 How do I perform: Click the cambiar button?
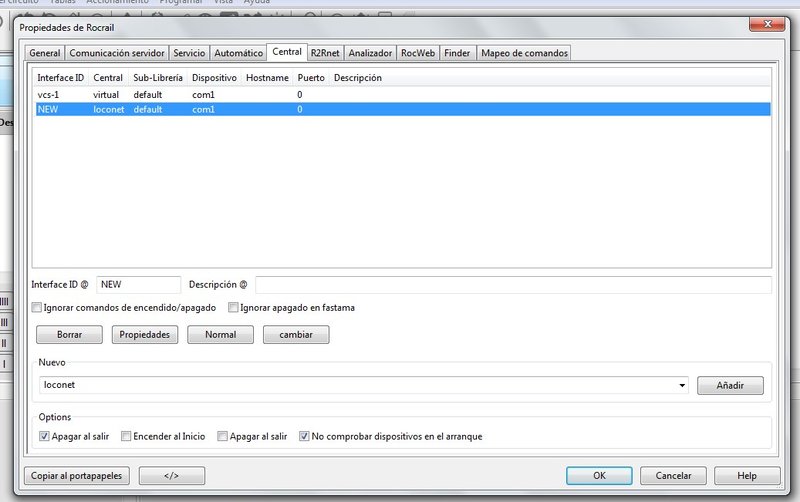[296, 335]
